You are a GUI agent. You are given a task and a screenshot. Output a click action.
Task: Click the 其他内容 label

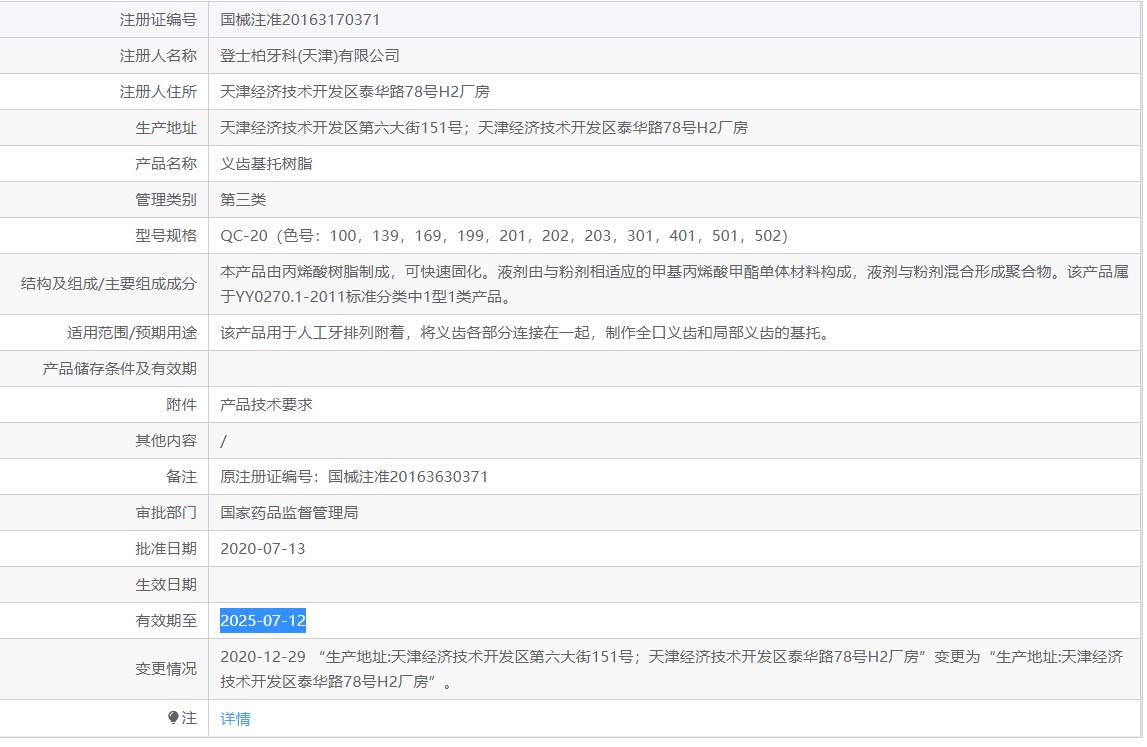pyautogui.click(x=166, y=440)
